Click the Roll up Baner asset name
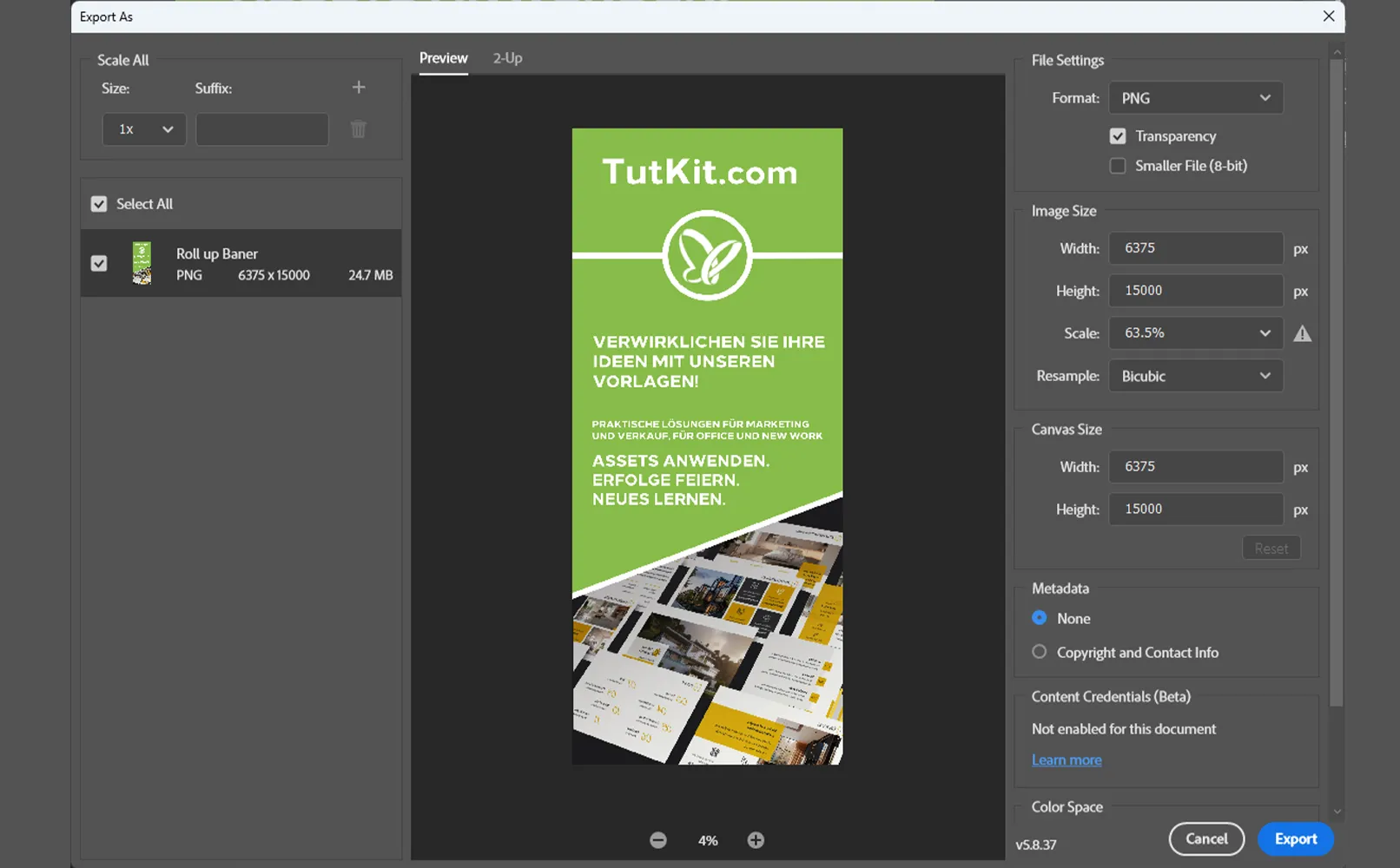Screen dimensions: 1400x868 (x=217, y=253)
